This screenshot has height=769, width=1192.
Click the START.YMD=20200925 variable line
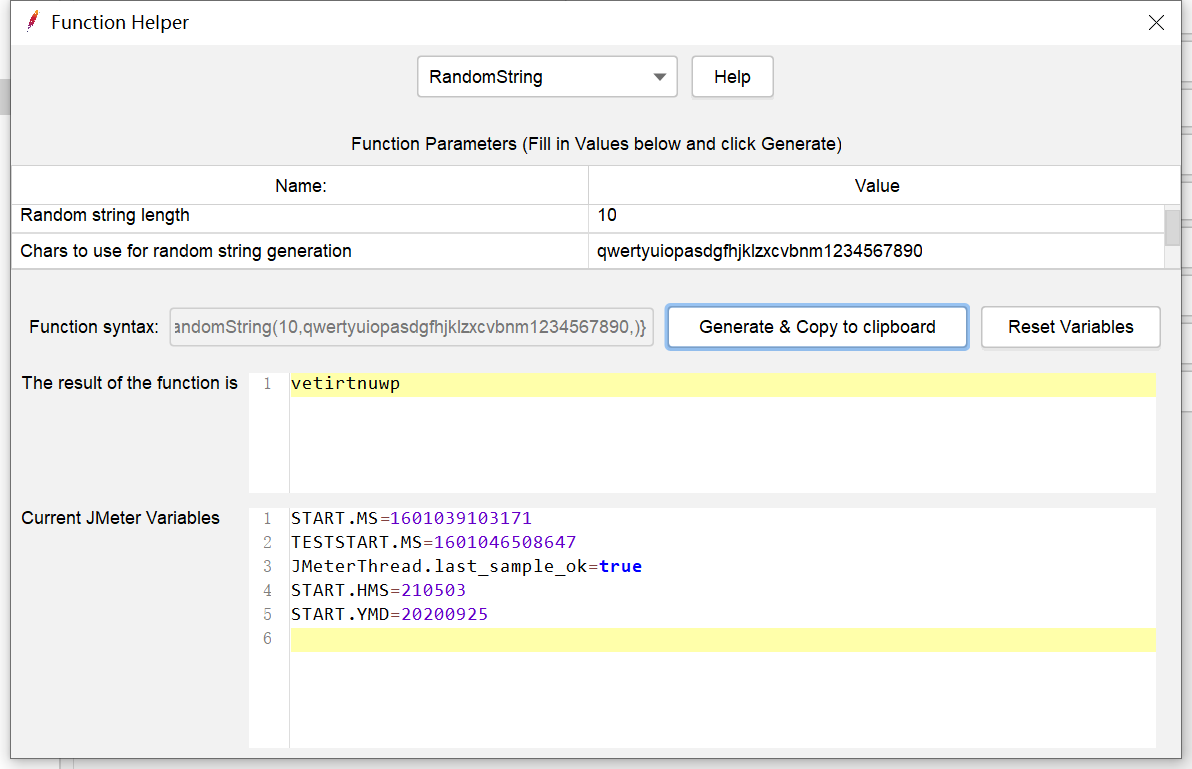[389, 614]
